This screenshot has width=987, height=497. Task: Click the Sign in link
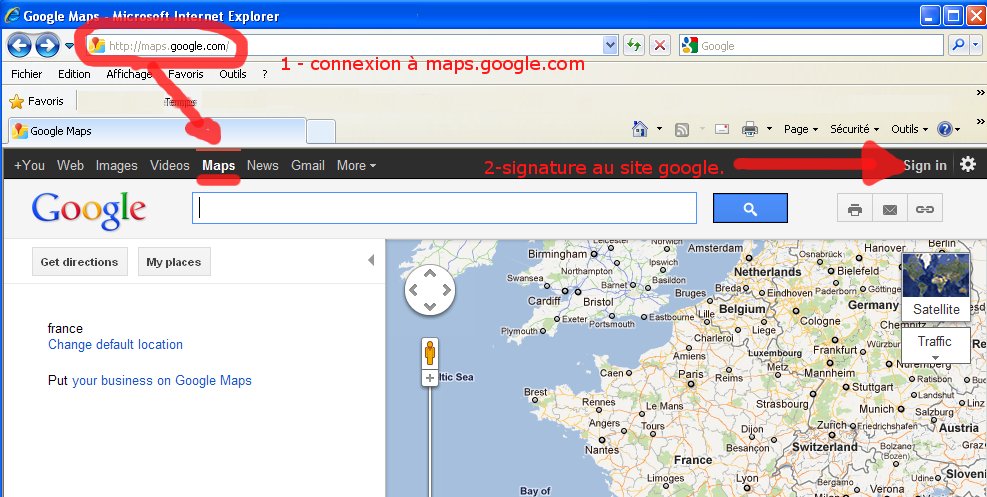[925, 165]
